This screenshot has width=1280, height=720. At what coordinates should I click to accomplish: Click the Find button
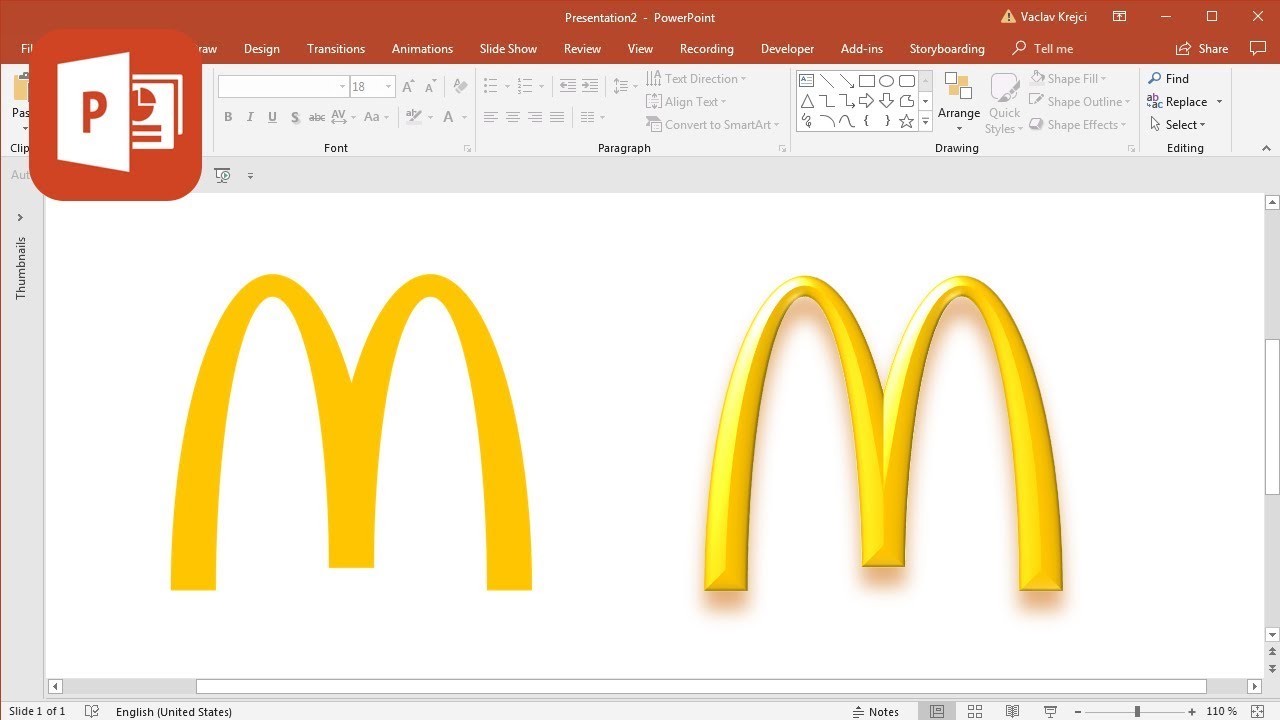pyautogui.click(x=1169, y=78)
